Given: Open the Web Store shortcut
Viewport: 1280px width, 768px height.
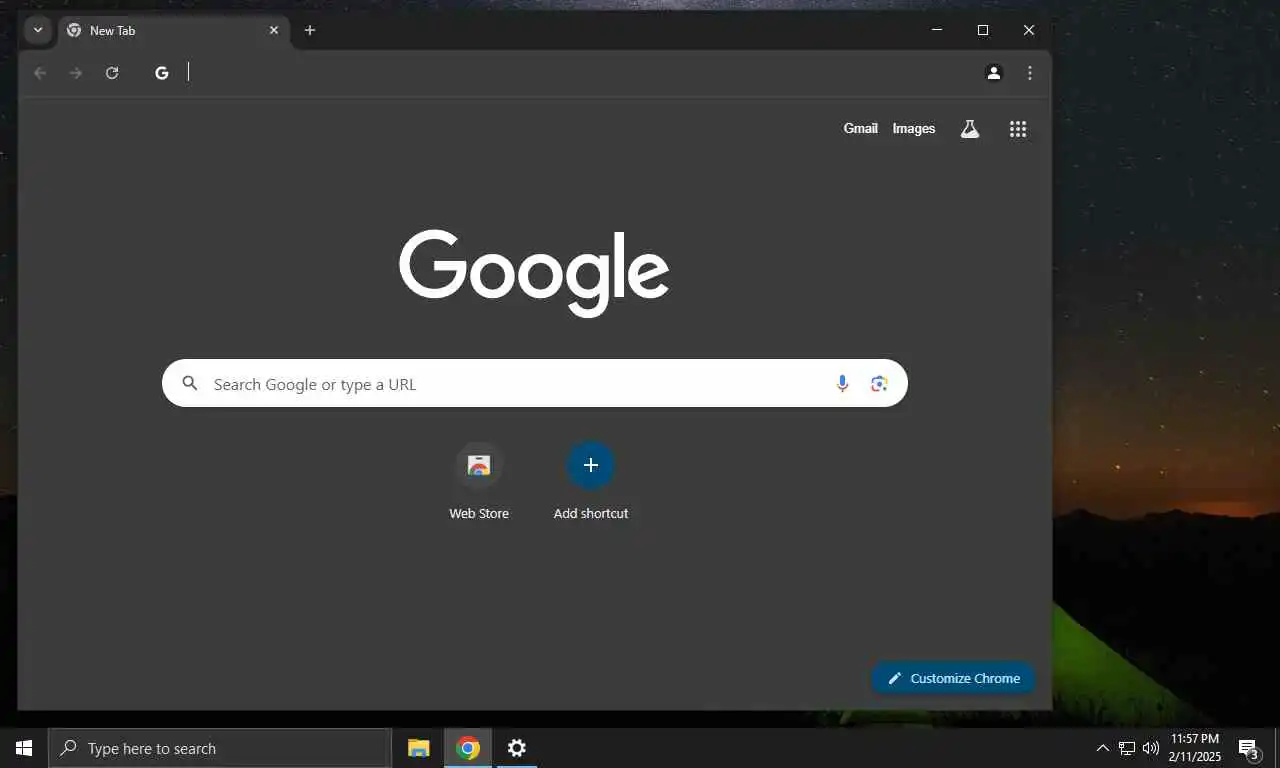Looking at the screenshot, I should [x=479, y=482].
